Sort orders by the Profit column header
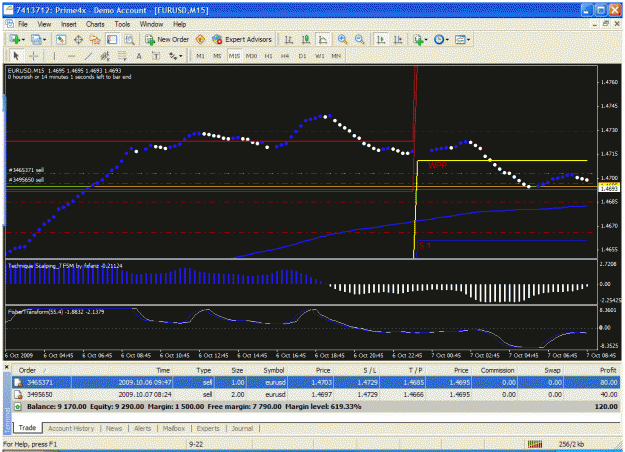625x452 pixels. coord(608,370)
